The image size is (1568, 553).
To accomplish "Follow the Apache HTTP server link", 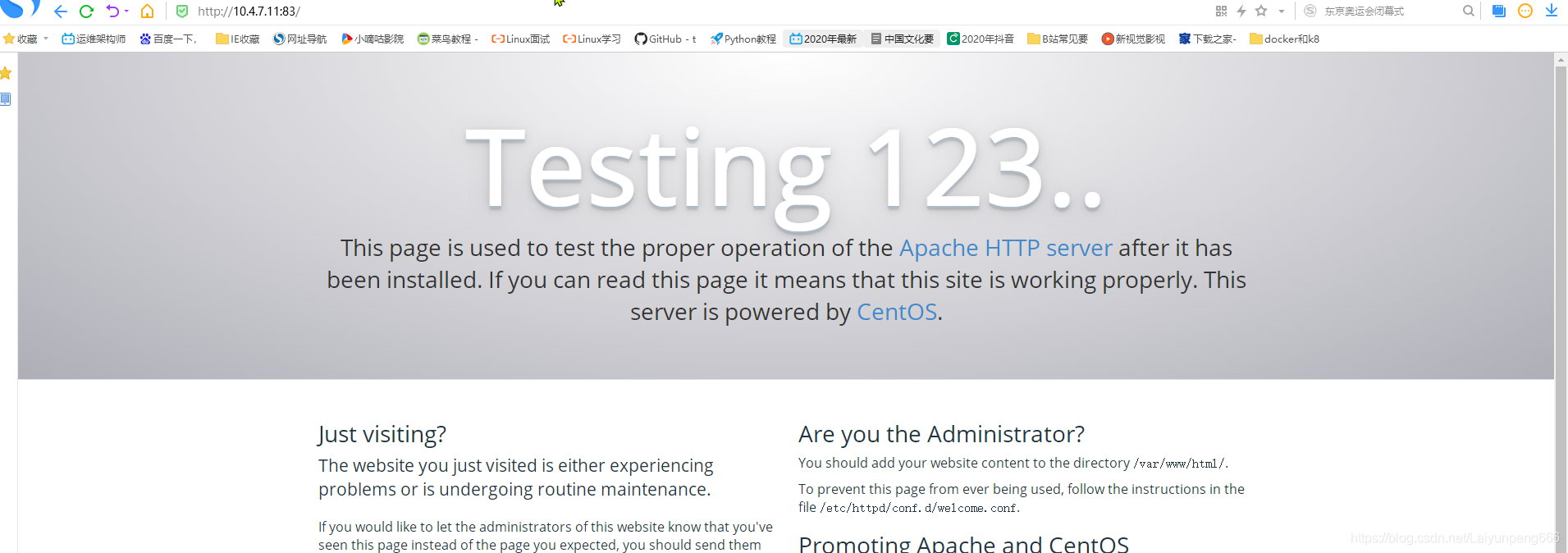I will click(1006, 248).
